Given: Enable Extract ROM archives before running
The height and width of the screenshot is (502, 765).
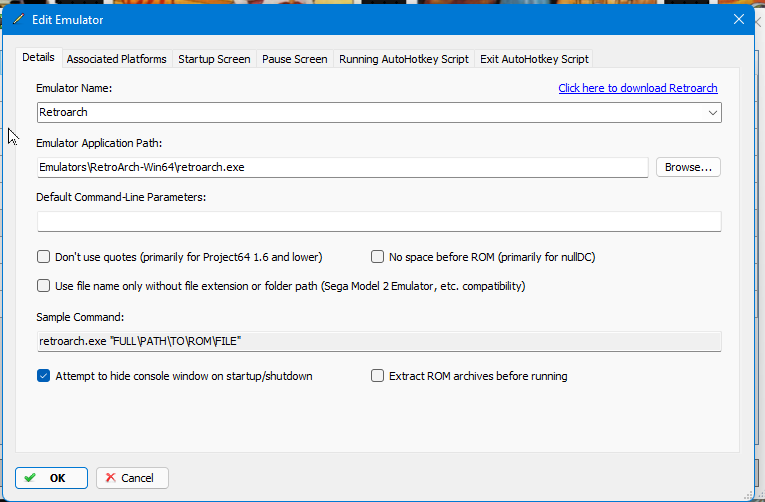Looking at the screenshot, I should (x=377, y=376).
